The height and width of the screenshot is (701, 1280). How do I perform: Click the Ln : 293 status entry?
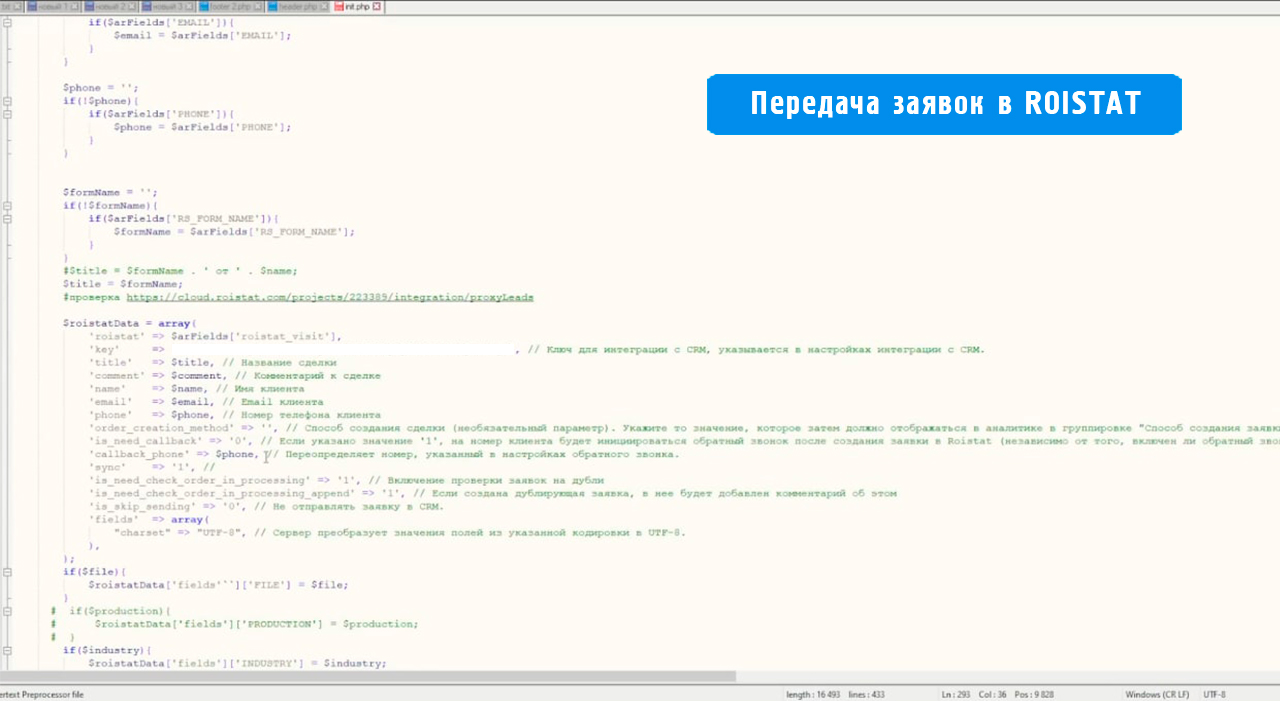tap(956, 694)
